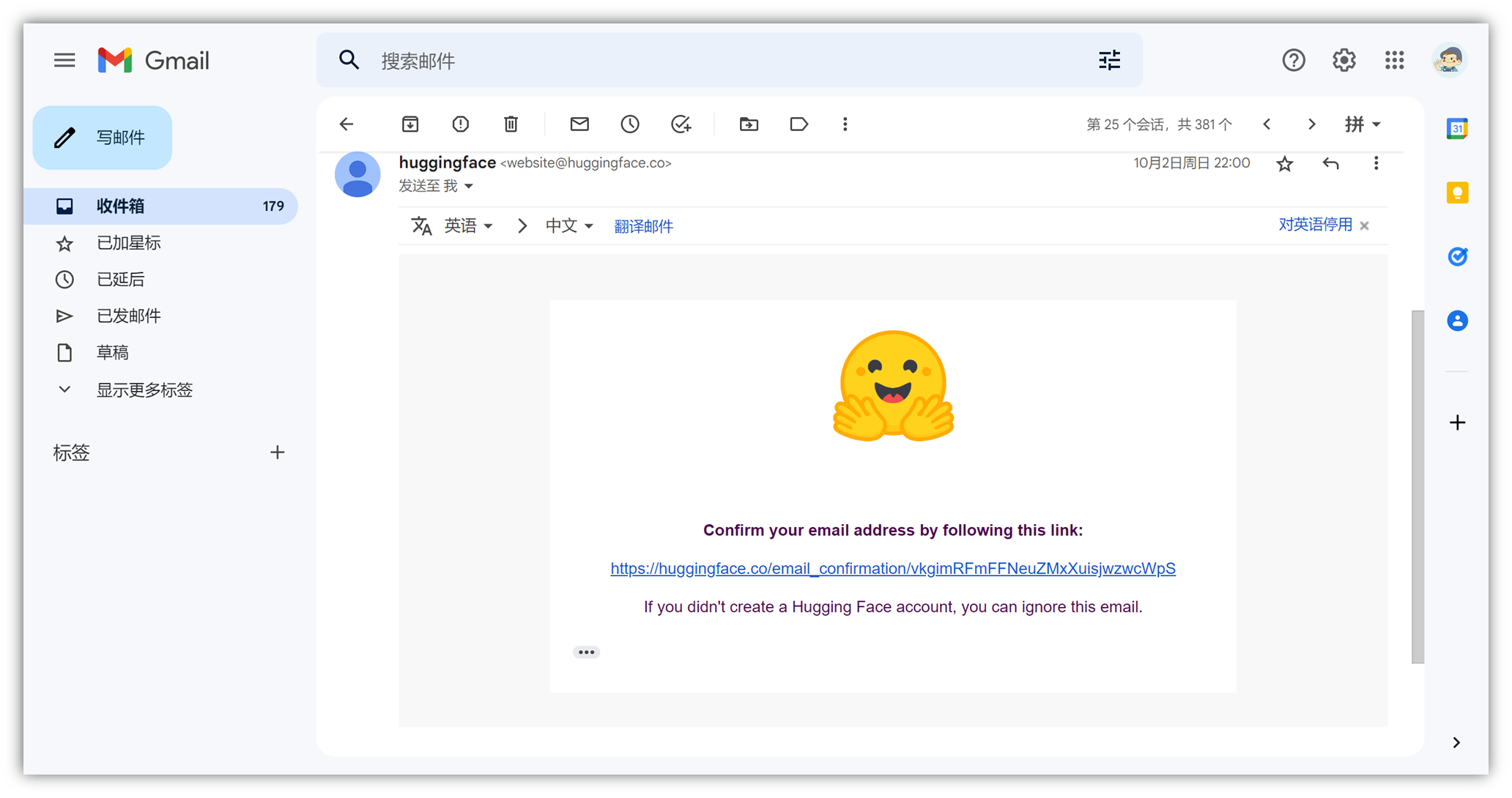Image resolution: width=1512 pixels, height=798 pixels.
Task: Click the Gmail logo
Action: pos(154,60)
